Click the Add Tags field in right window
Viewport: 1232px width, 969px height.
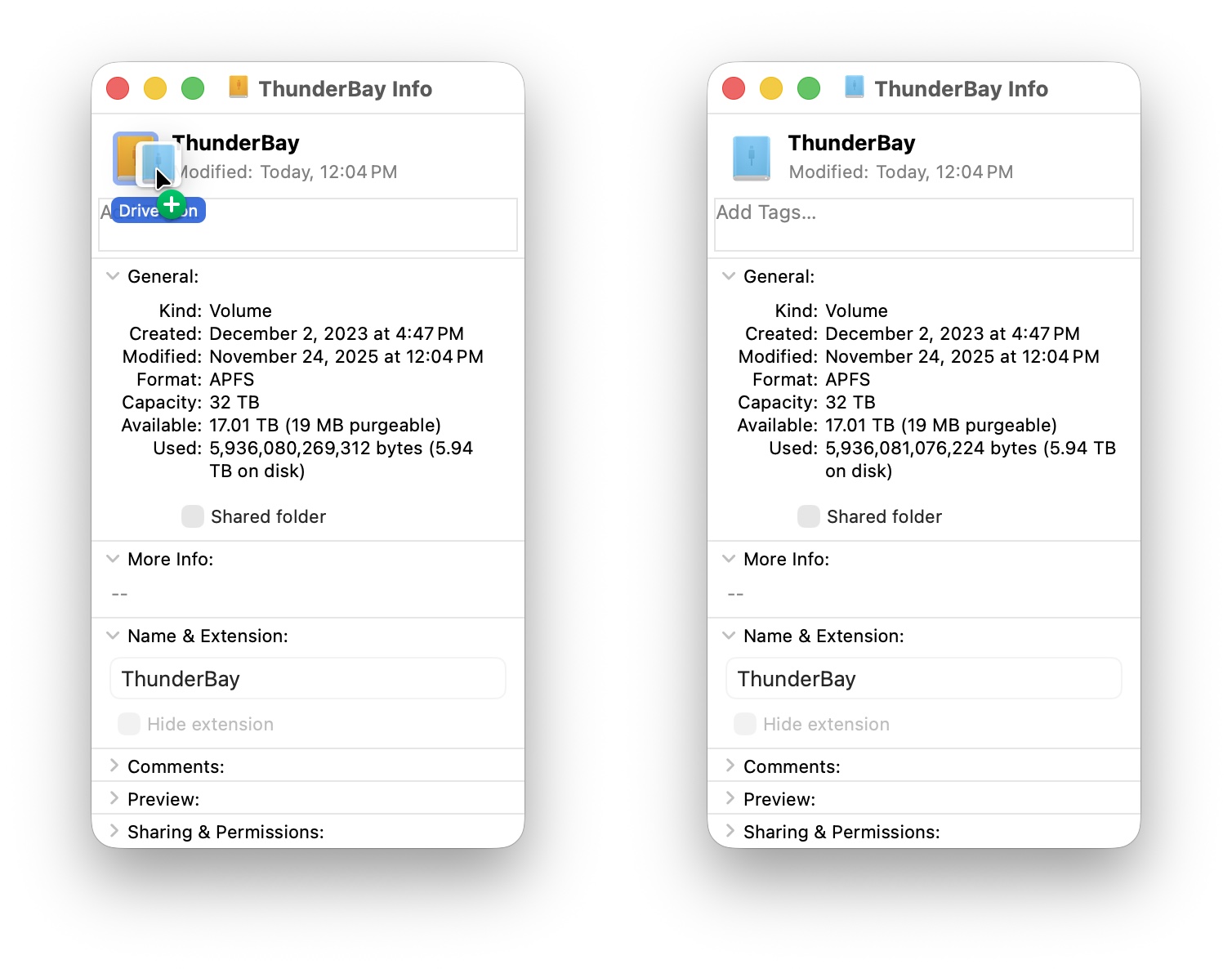point(924,225)
